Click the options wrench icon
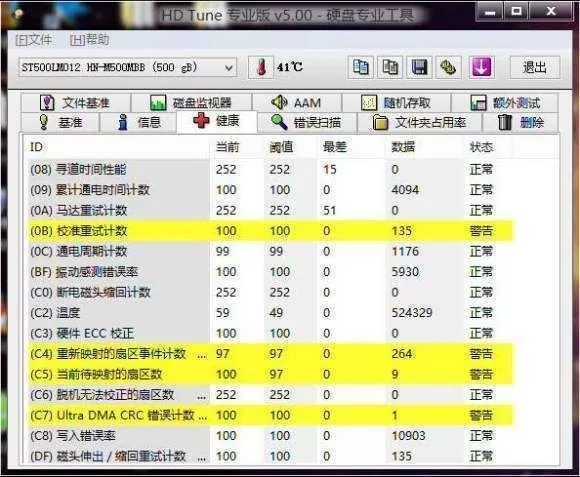 click(x=448, y=67)
